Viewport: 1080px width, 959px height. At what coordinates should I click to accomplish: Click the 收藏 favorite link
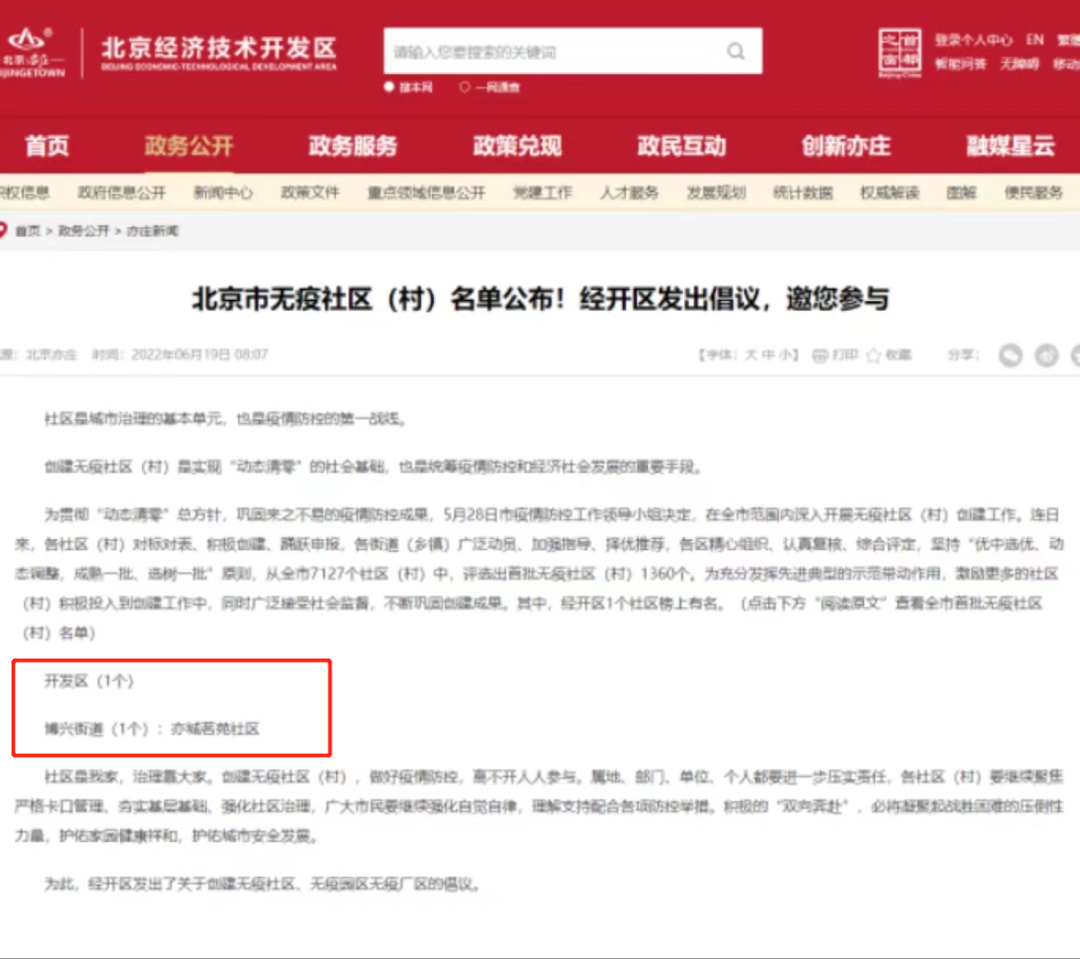point(898,355)
